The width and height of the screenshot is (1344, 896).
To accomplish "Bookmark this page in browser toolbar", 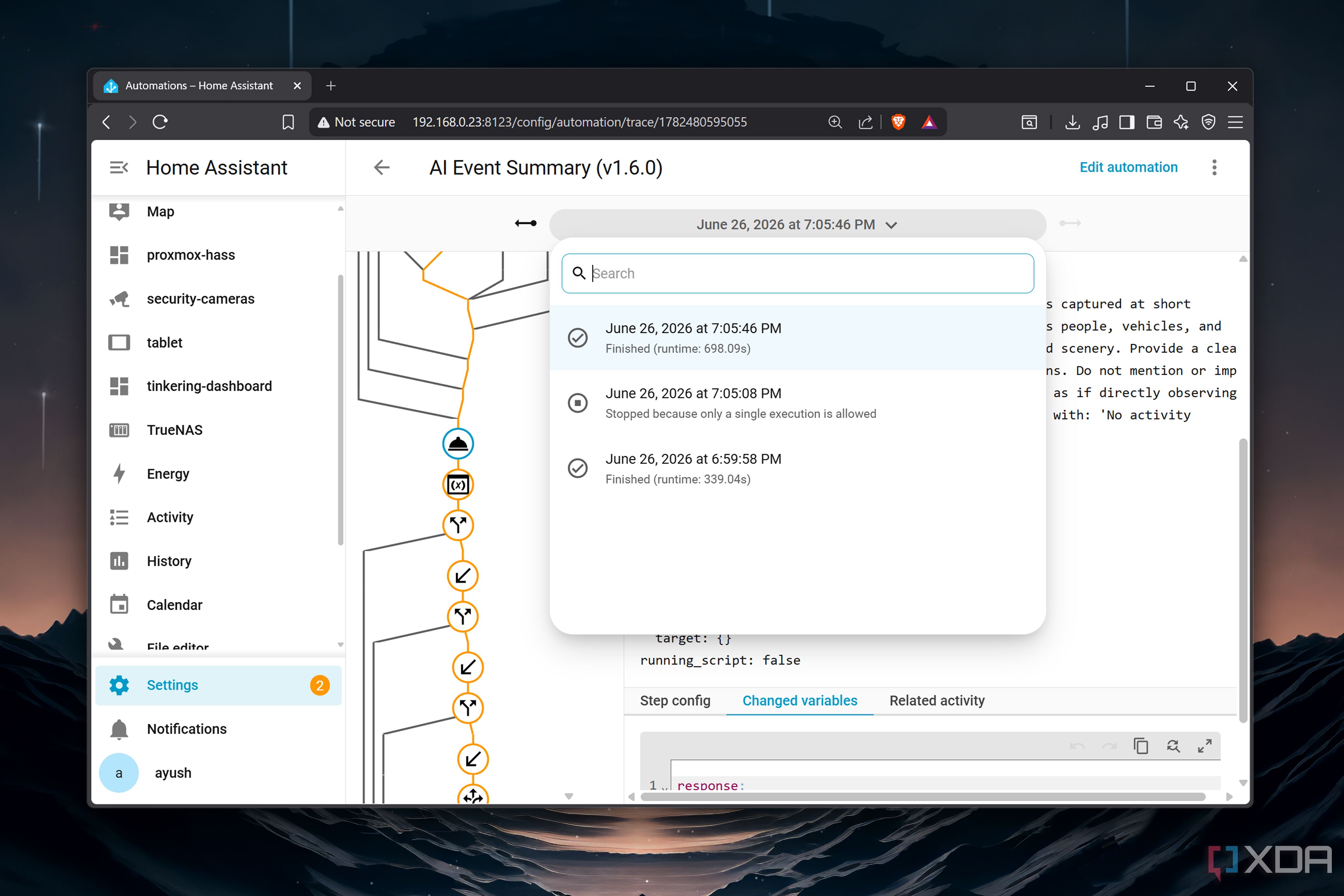I will click(x=288, y=122).
